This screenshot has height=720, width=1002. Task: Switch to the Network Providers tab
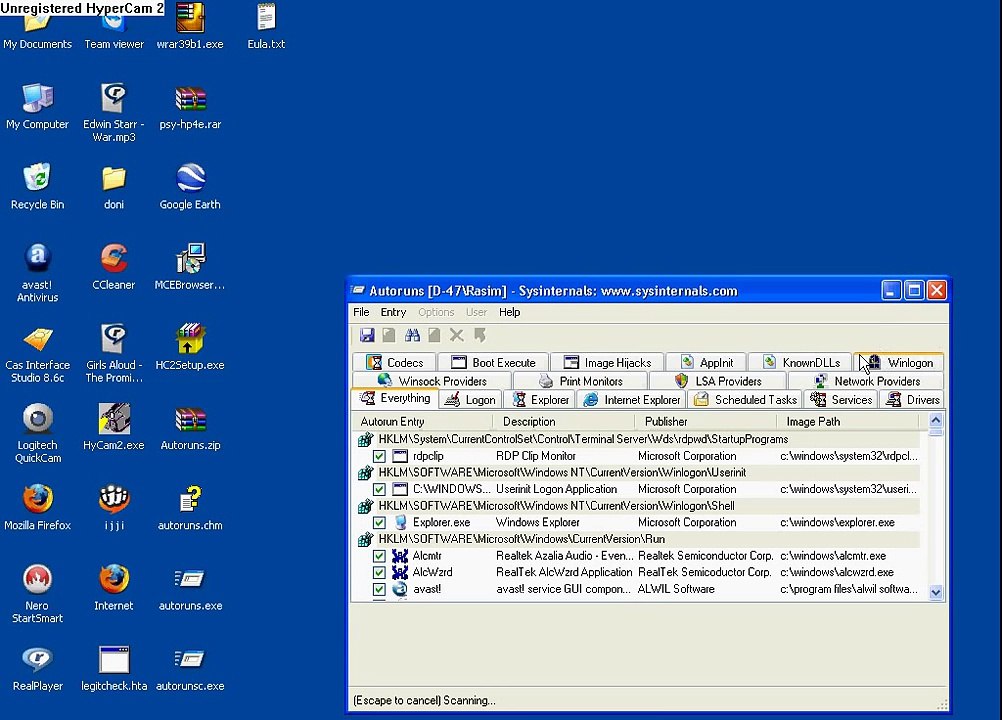tap(867, 381)
